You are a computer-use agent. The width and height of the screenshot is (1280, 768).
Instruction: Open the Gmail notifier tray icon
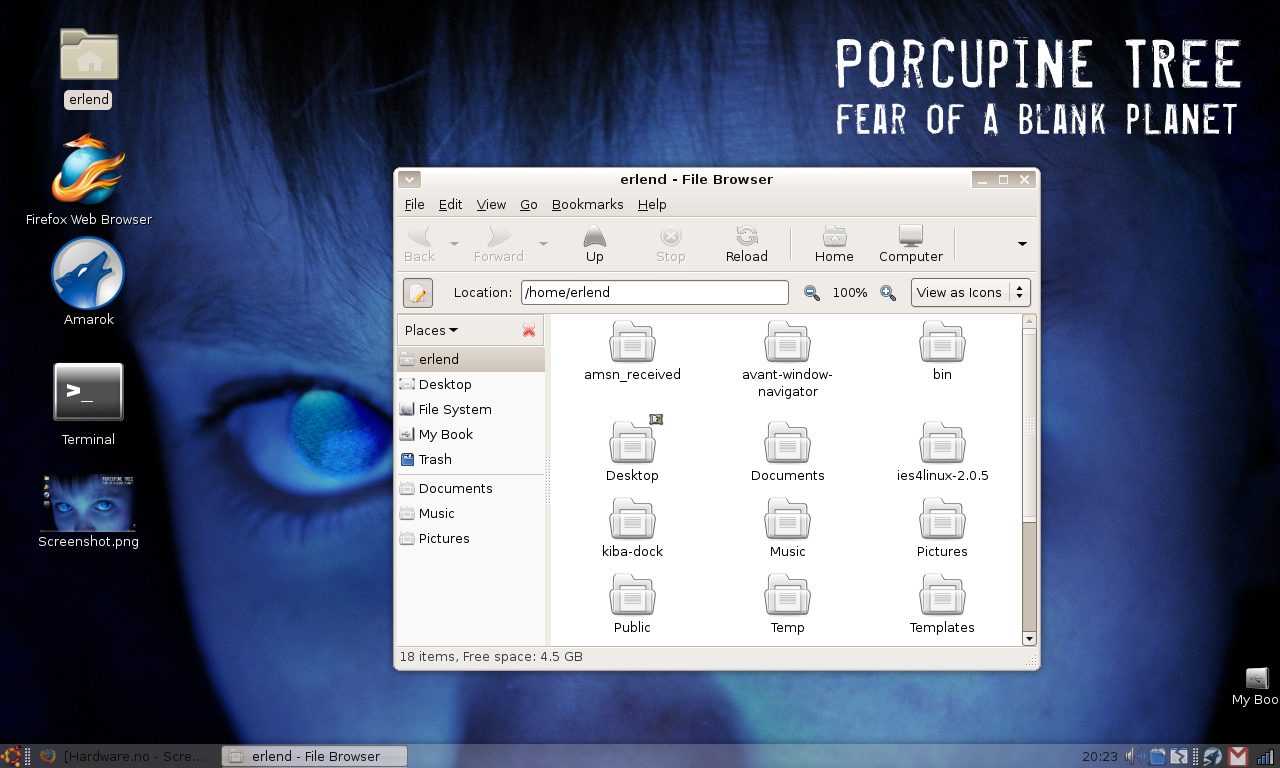point(1238,757)
